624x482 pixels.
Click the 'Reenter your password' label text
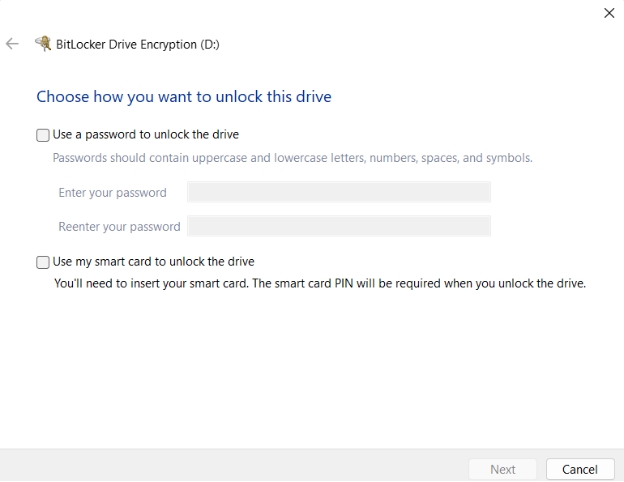119,226
